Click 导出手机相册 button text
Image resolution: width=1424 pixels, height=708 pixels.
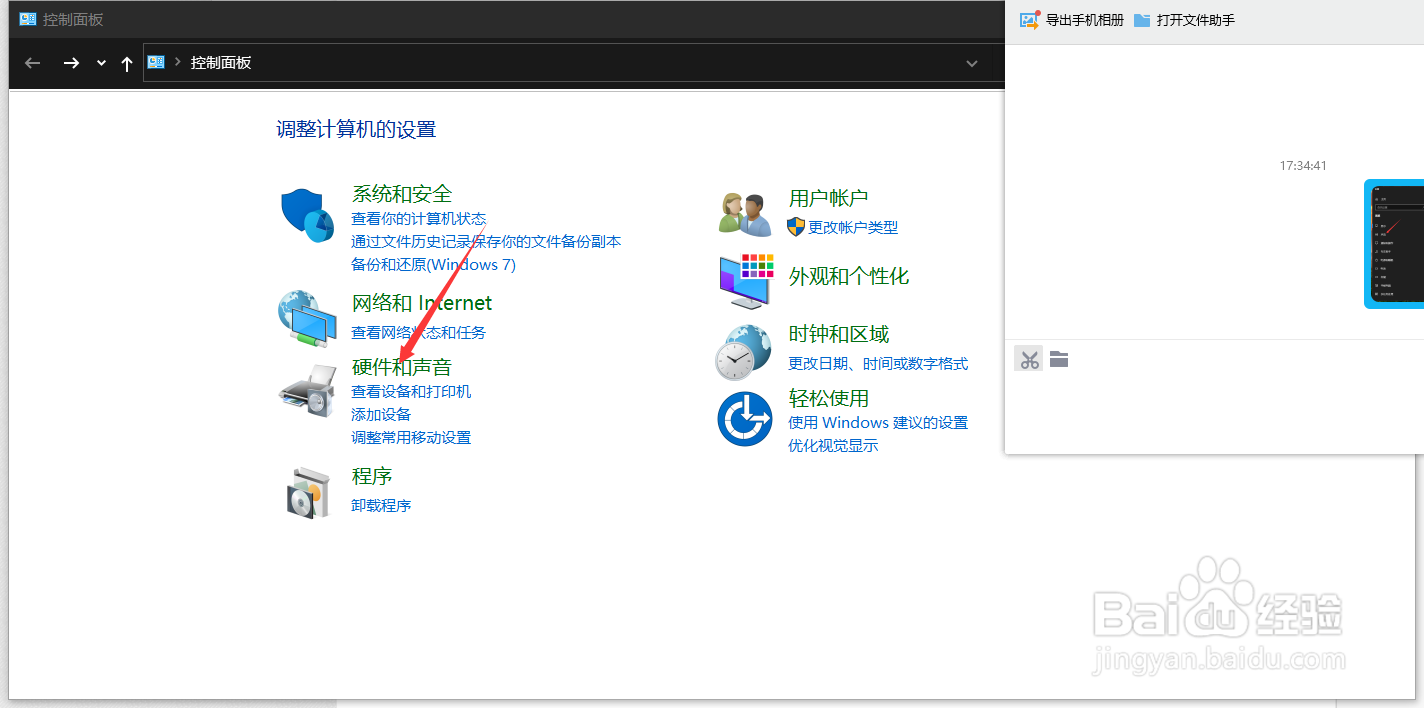(x=1085, y=20)
